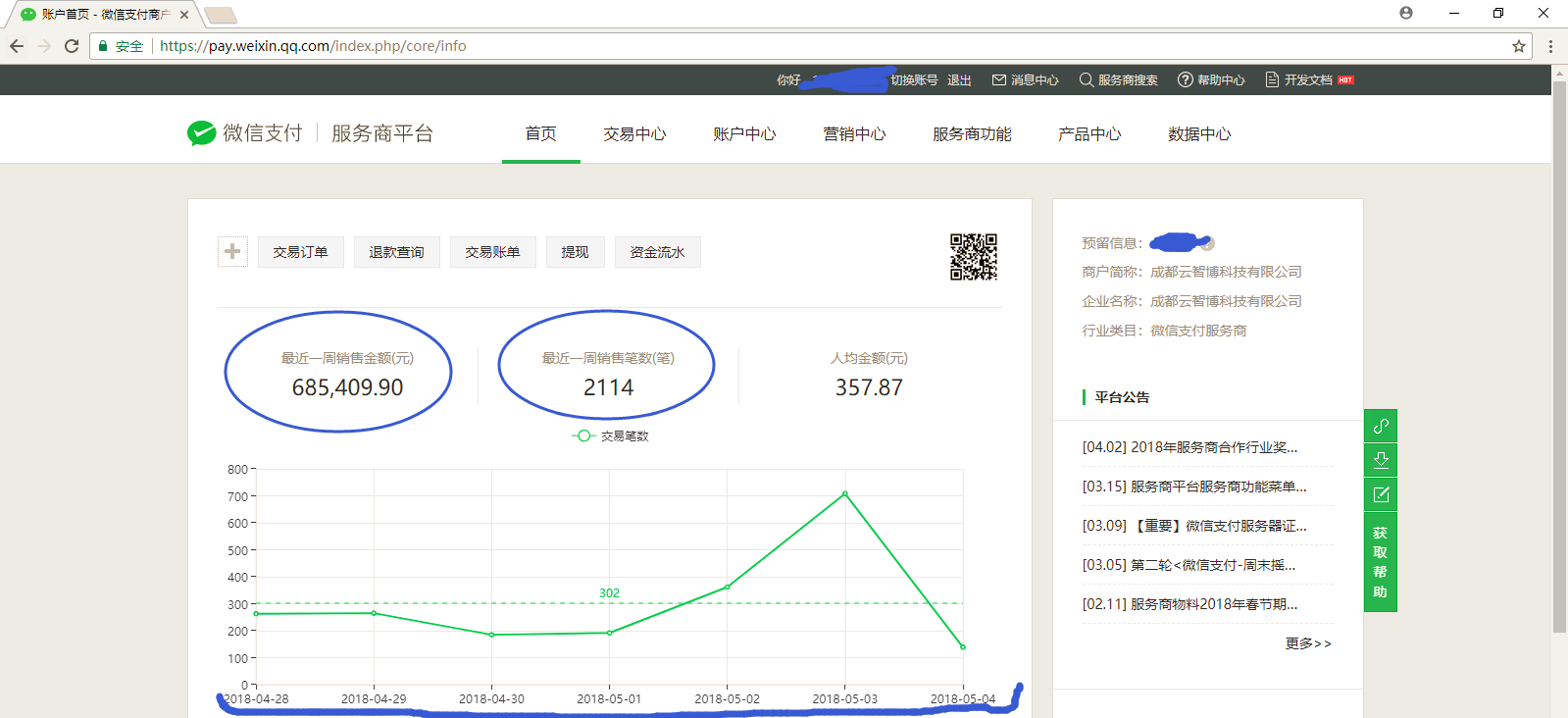
Task: Click the 2018-05-02 chart data point
Action: point(728,587)
